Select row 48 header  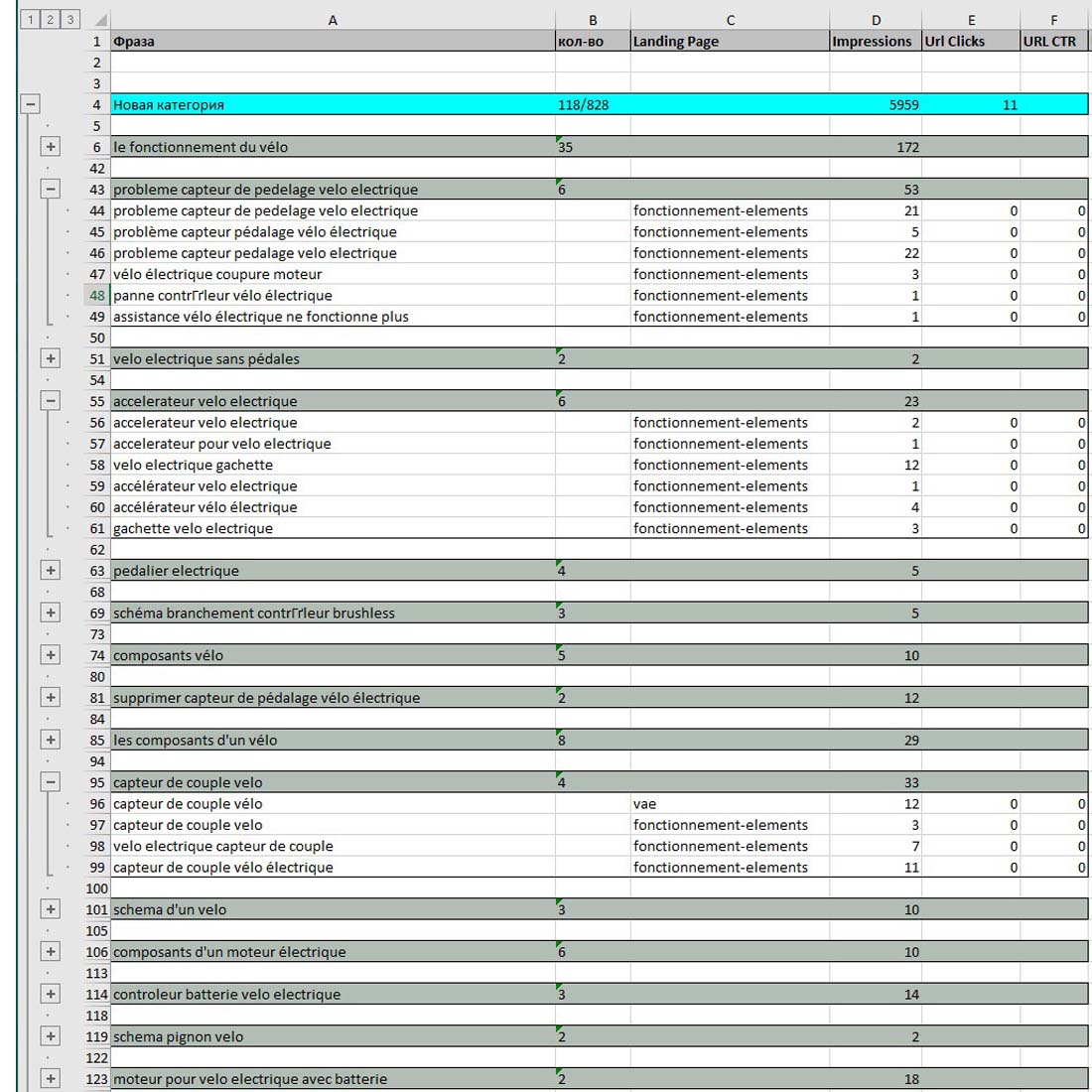pos(96,295)
